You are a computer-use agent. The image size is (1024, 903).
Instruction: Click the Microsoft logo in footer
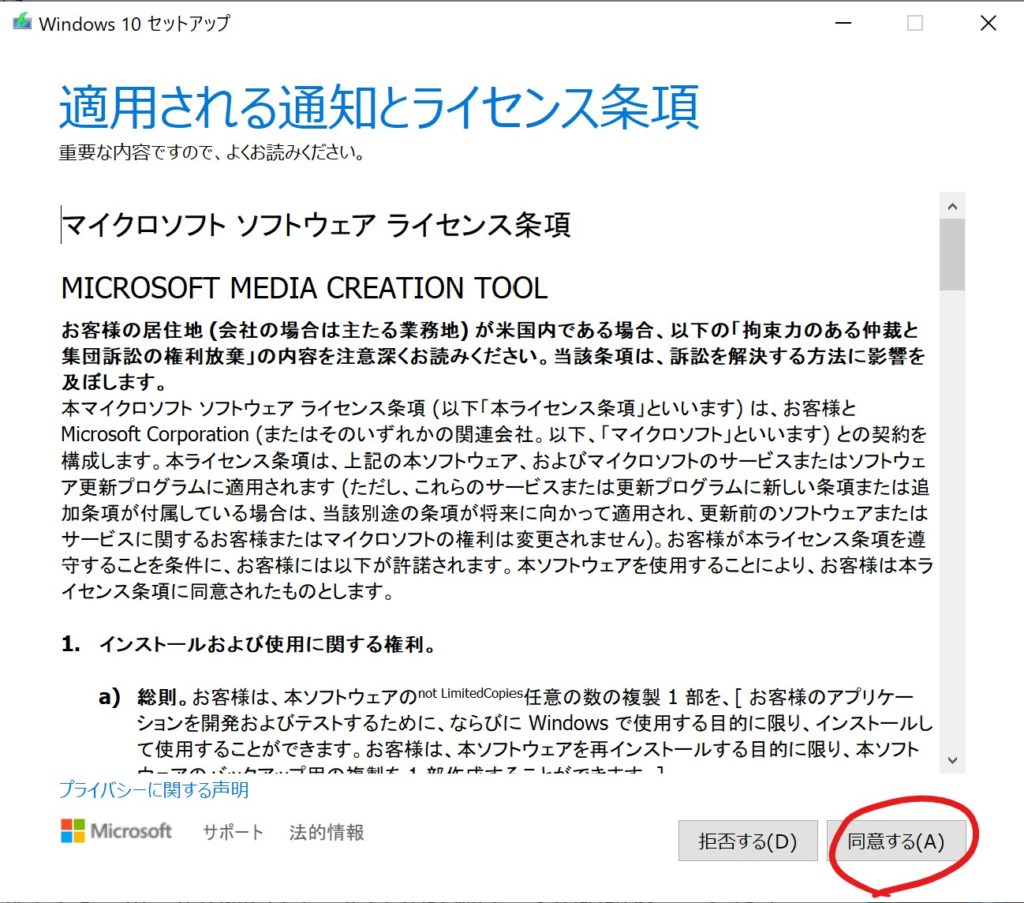116,831
